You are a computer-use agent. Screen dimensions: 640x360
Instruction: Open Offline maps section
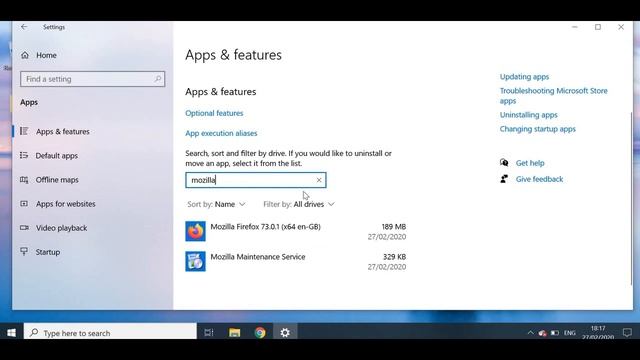[x=57, y=180]
